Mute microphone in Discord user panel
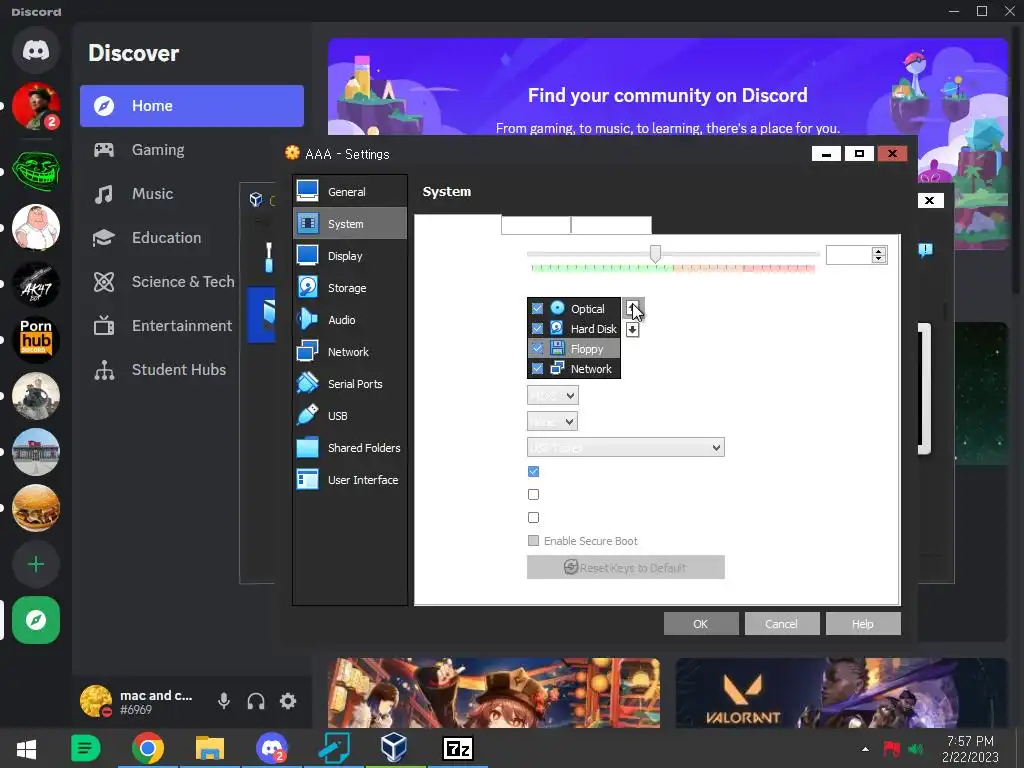 click(x=224, y=701)
